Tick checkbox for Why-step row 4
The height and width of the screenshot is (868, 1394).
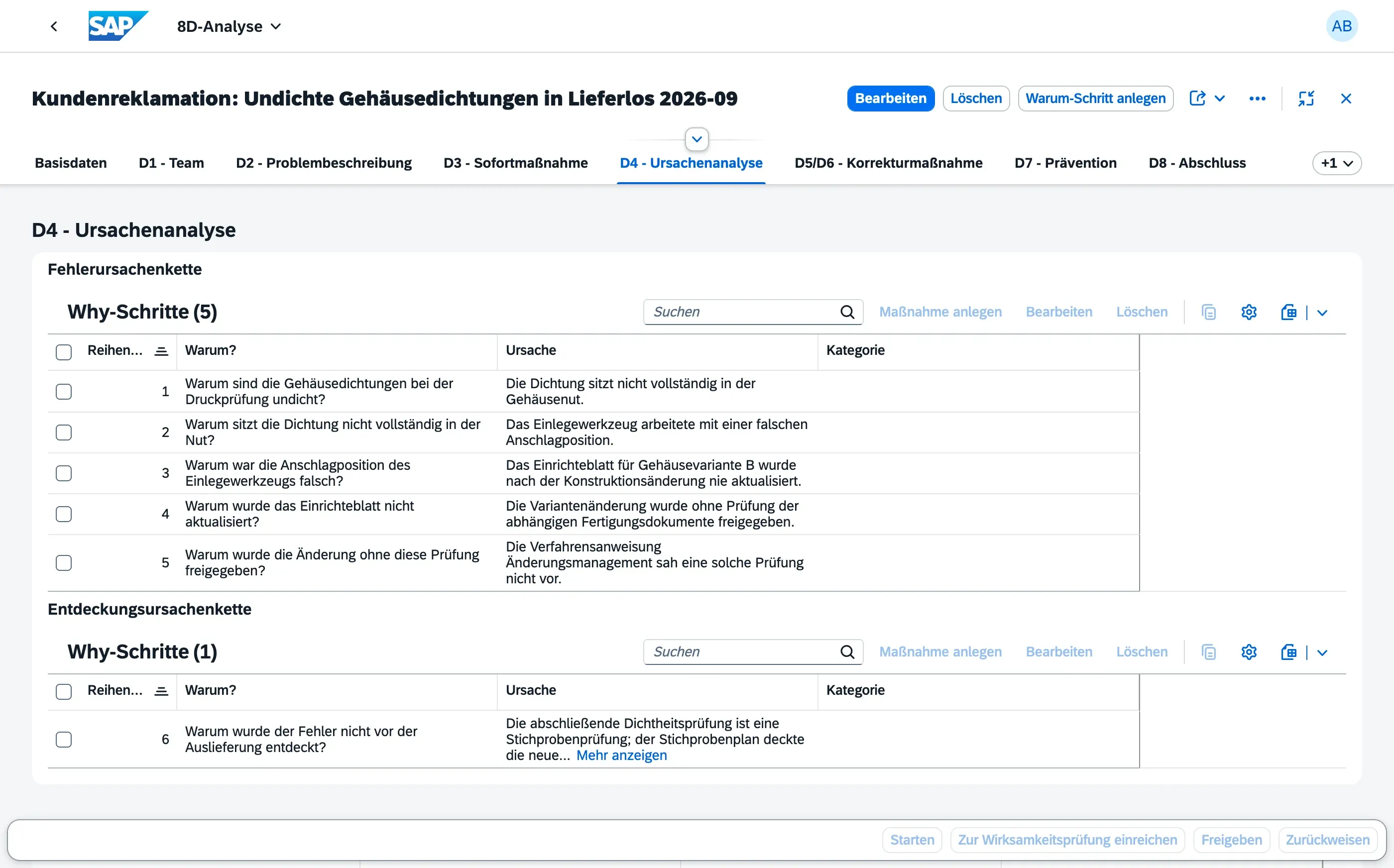[64, 514]
